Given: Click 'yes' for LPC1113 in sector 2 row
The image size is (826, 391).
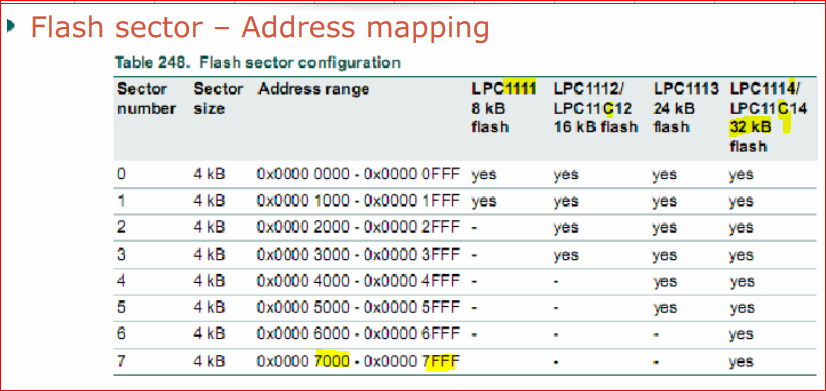Looking at the screenshot, I should 665,229.
